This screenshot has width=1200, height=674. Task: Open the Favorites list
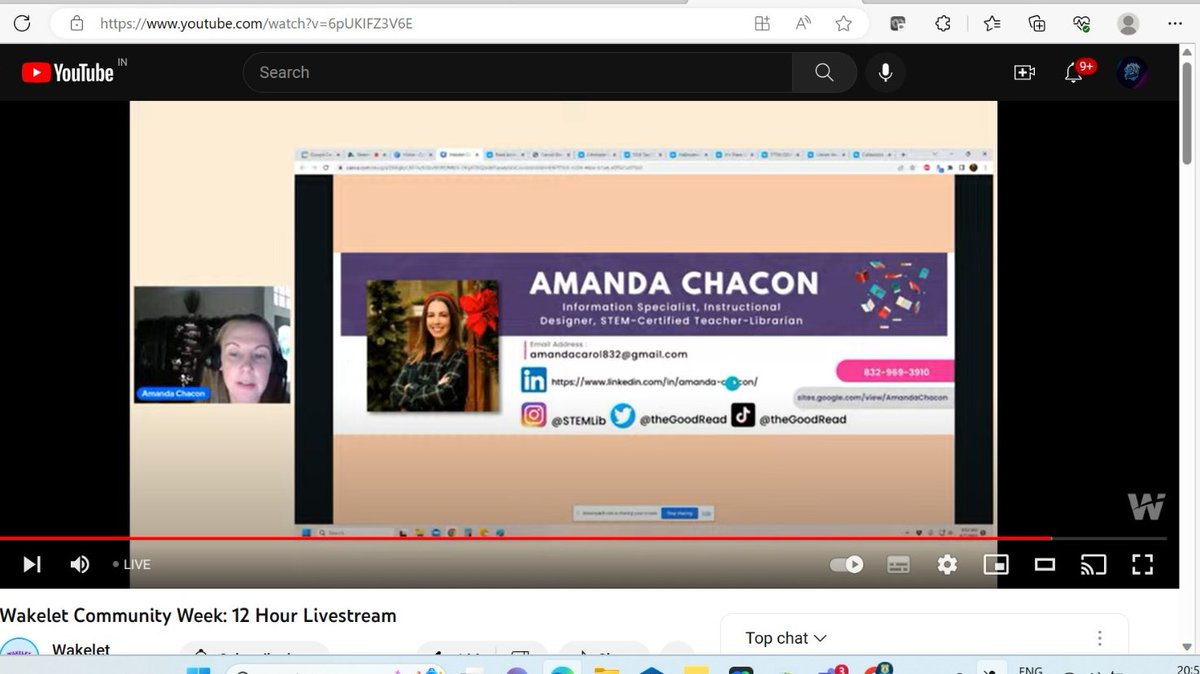[x=992, y=23]
